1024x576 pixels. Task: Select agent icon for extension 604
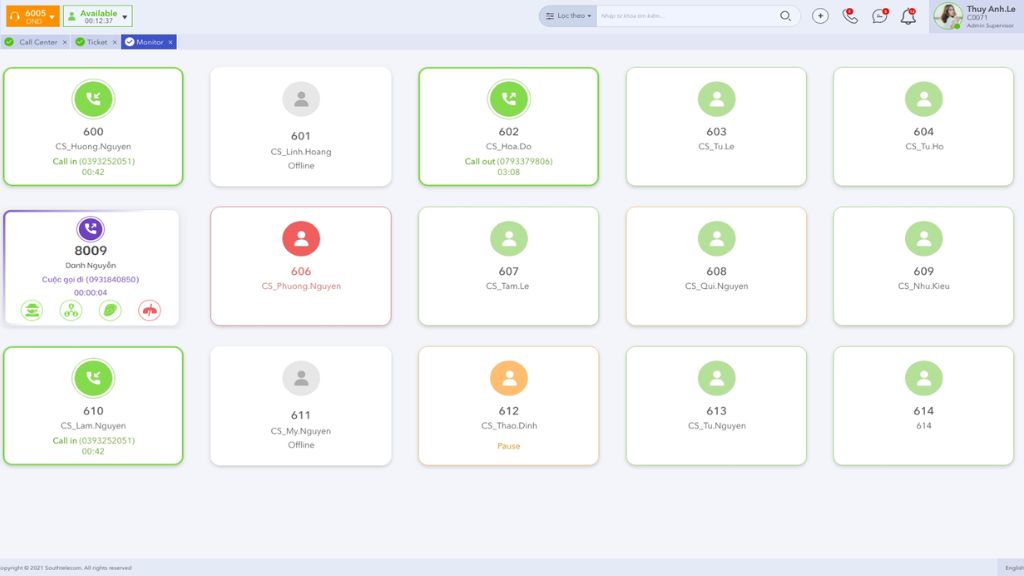(923, 99)
